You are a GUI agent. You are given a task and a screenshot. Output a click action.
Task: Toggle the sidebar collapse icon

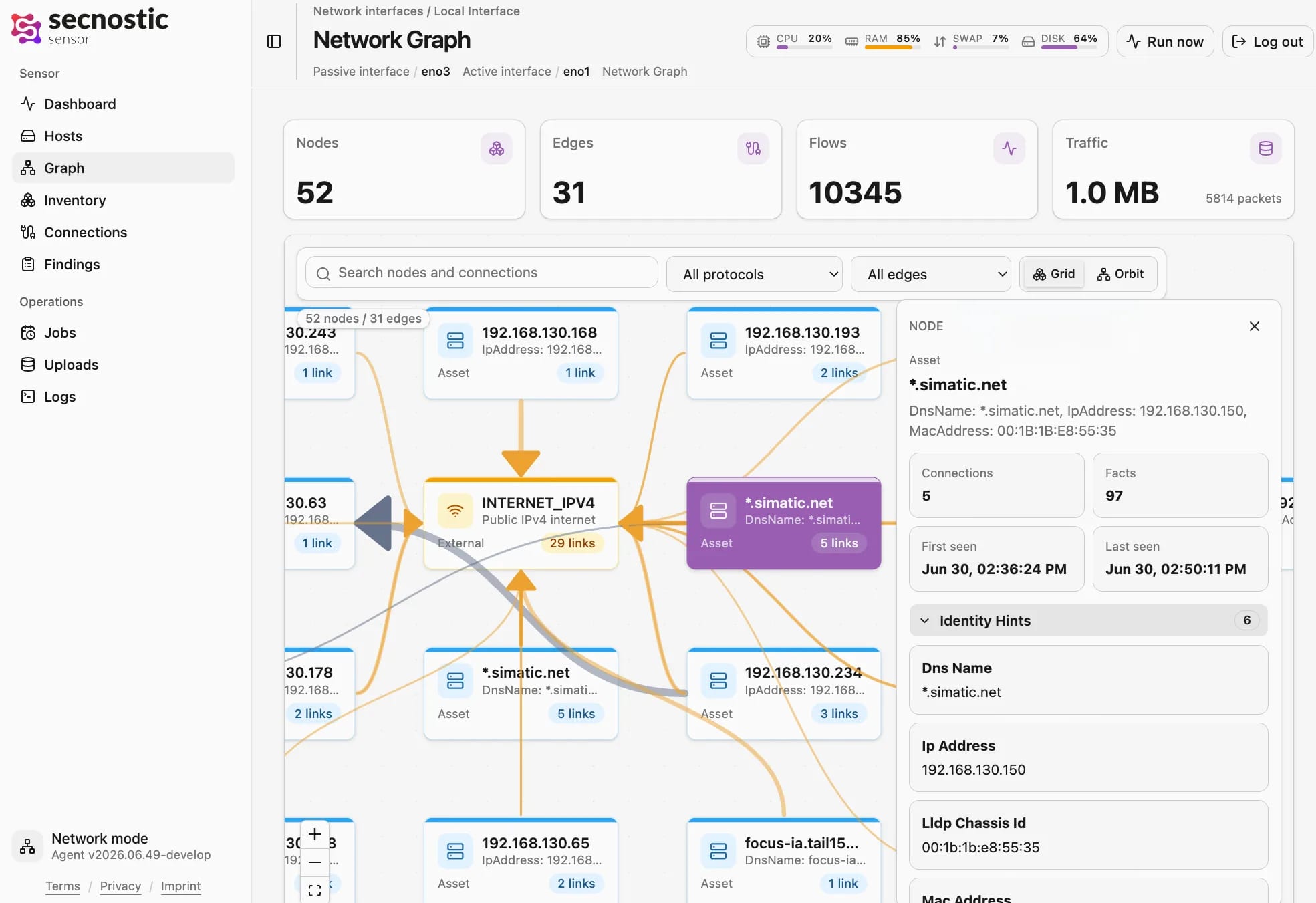(274, 41)
